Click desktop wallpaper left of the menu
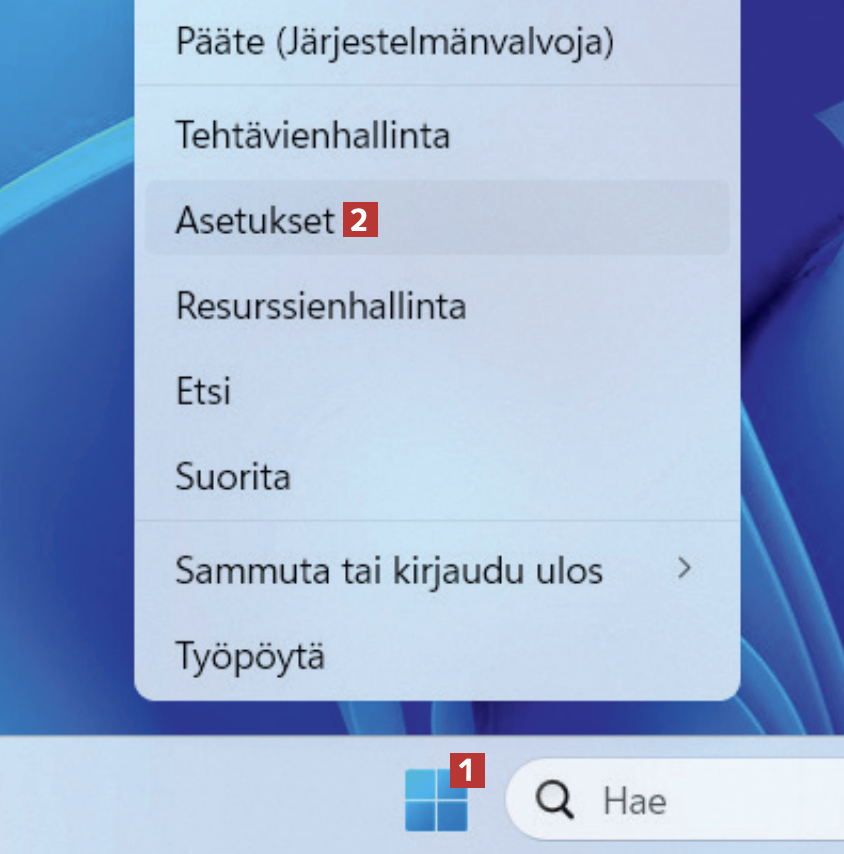 [65, 400]
